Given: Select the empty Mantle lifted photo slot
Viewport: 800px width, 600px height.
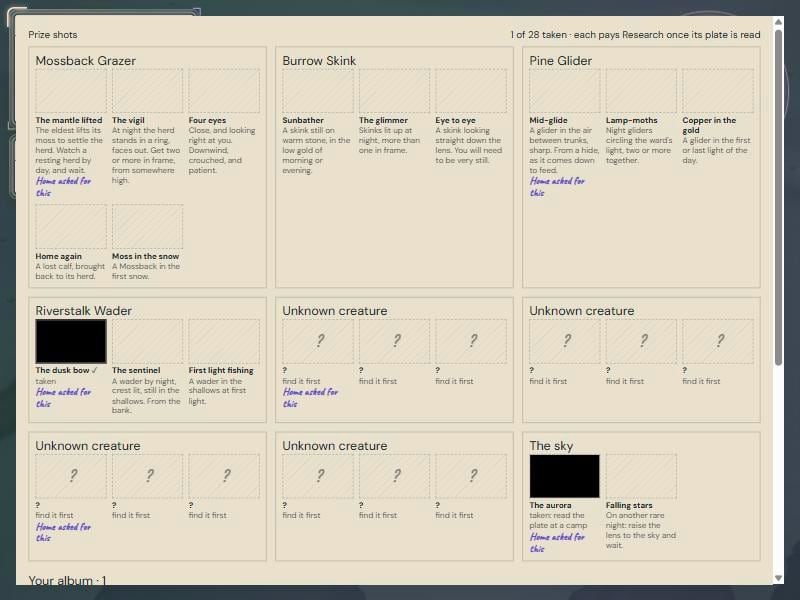Looking at the screenshot, I should click(71, 91).
